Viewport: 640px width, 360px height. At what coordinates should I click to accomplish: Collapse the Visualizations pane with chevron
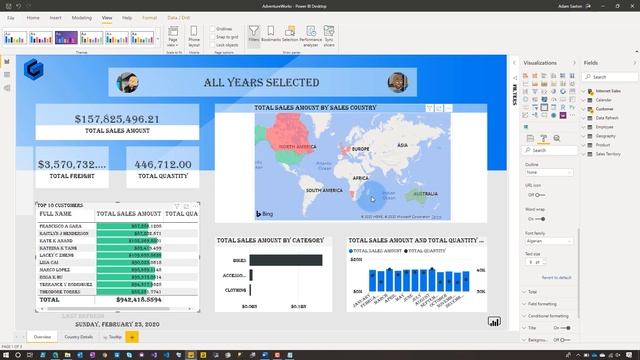click(574, 63)
